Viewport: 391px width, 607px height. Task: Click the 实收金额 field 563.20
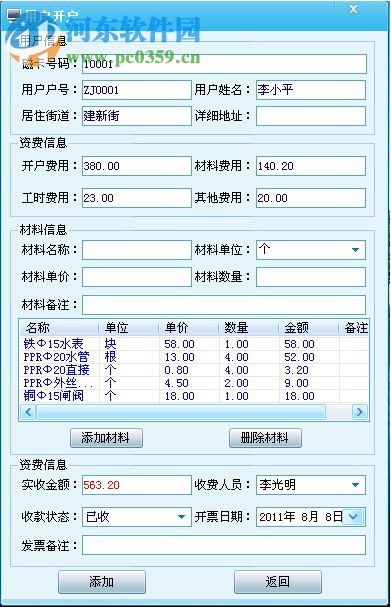click(x=137, y=485)
